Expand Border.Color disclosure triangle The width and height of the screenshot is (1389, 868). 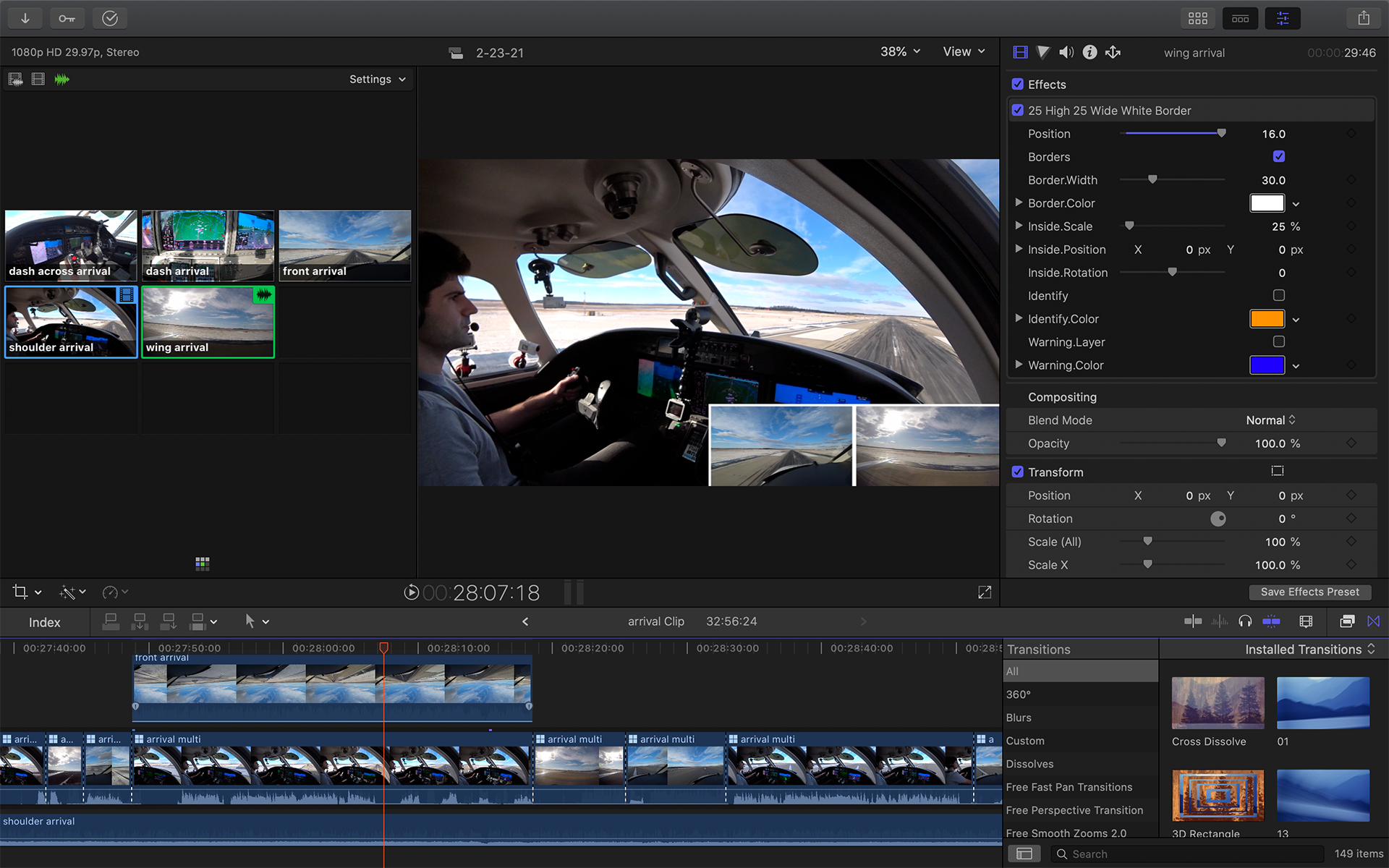1019,203
